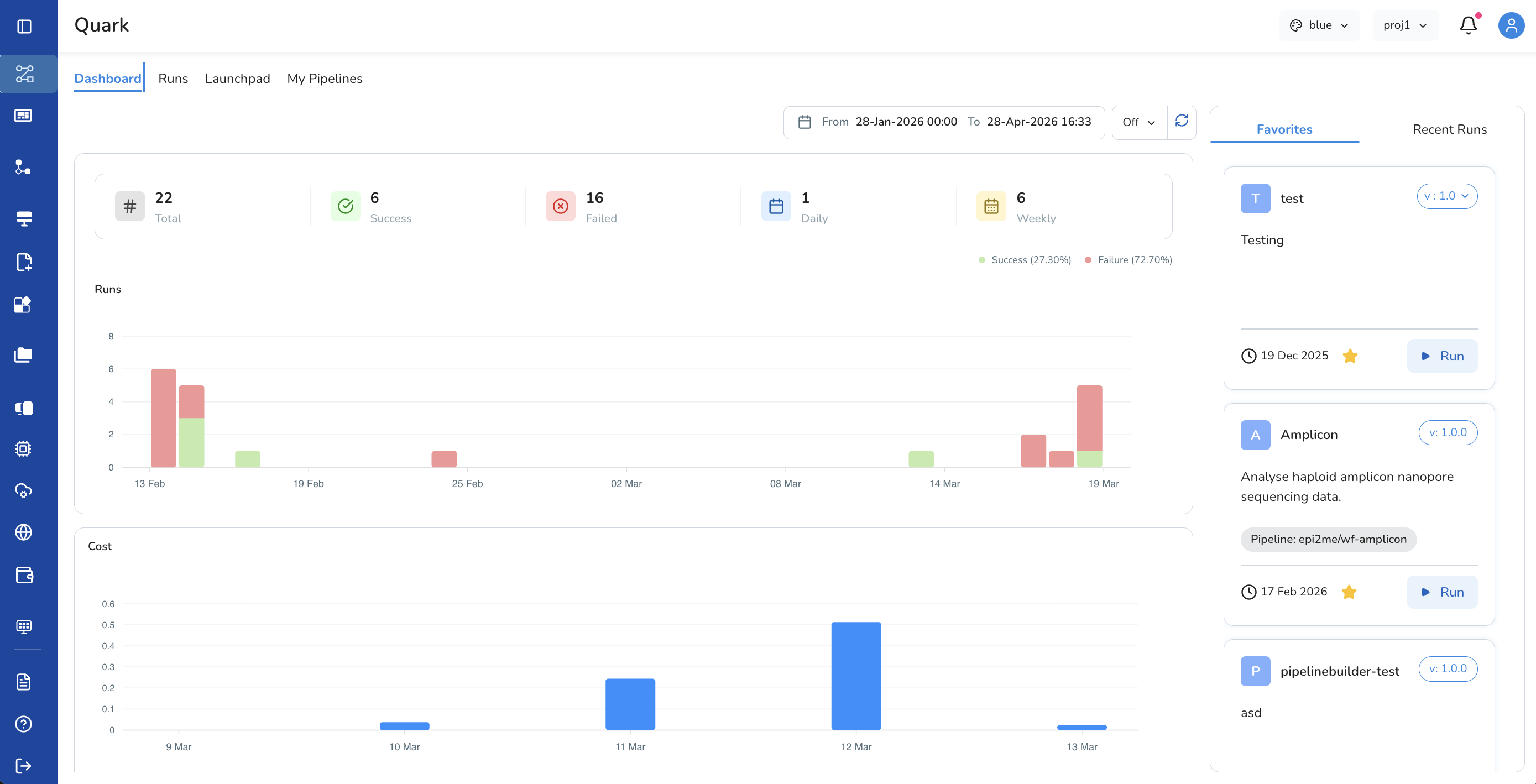
Task: Open the cloud settings icon in sidebar
Action: point(23,490)
